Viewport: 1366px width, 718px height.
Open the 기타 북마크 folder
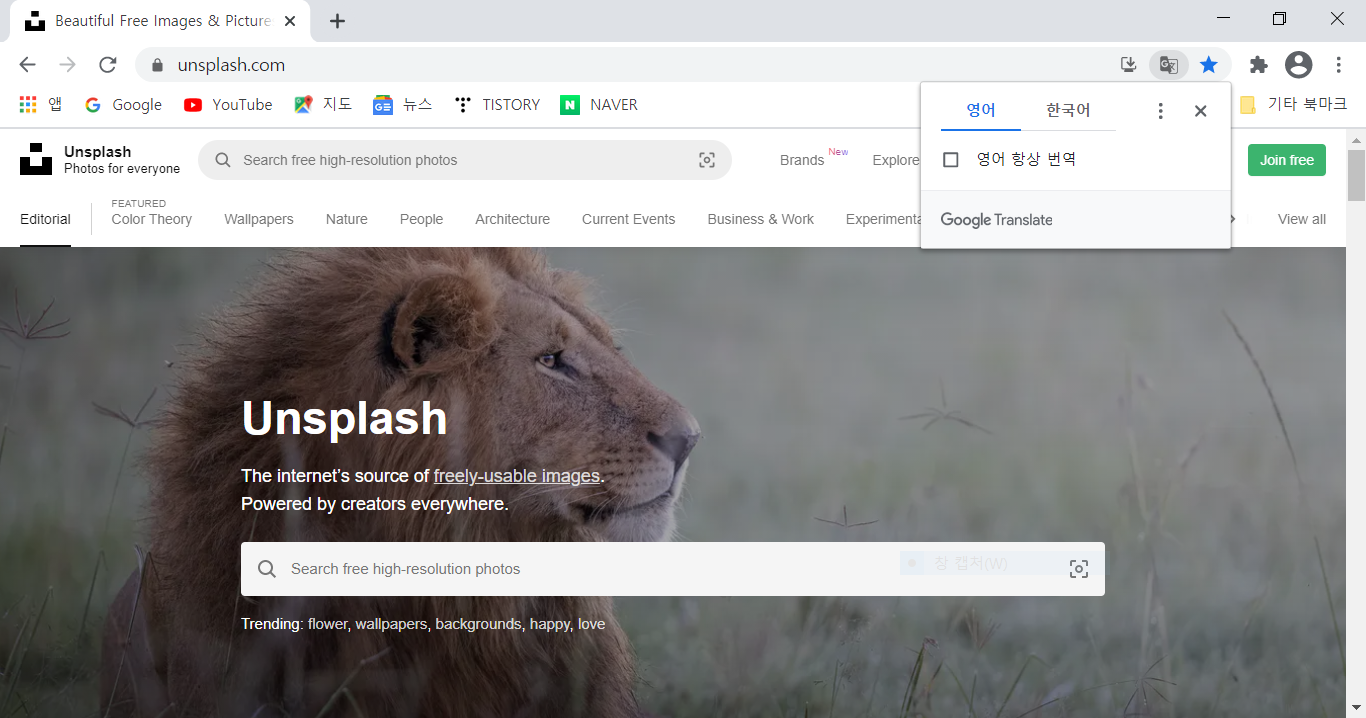tap(1293, 104)
